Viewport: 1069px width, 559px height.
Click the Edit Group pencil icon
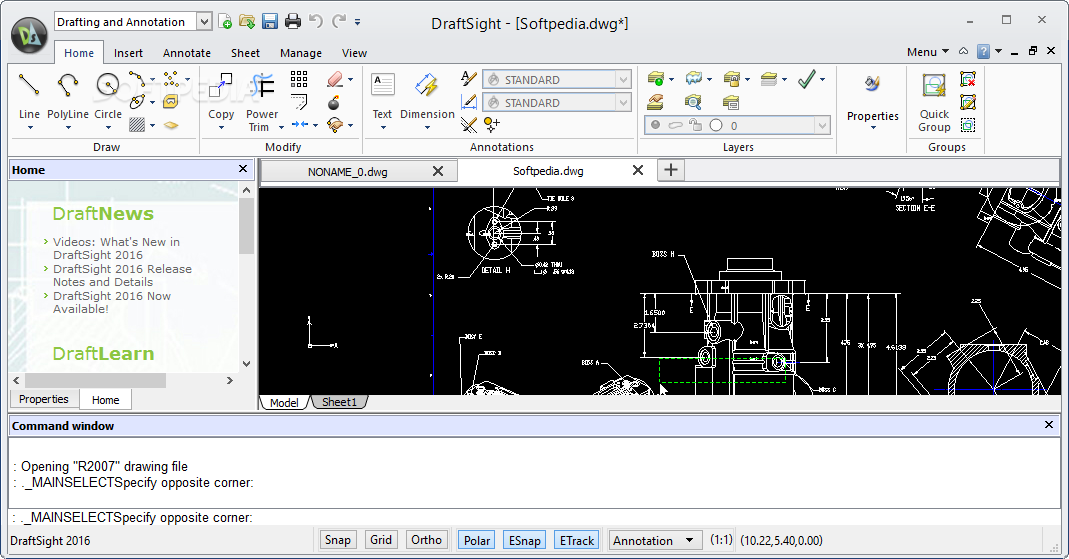(x=967, y=102)
